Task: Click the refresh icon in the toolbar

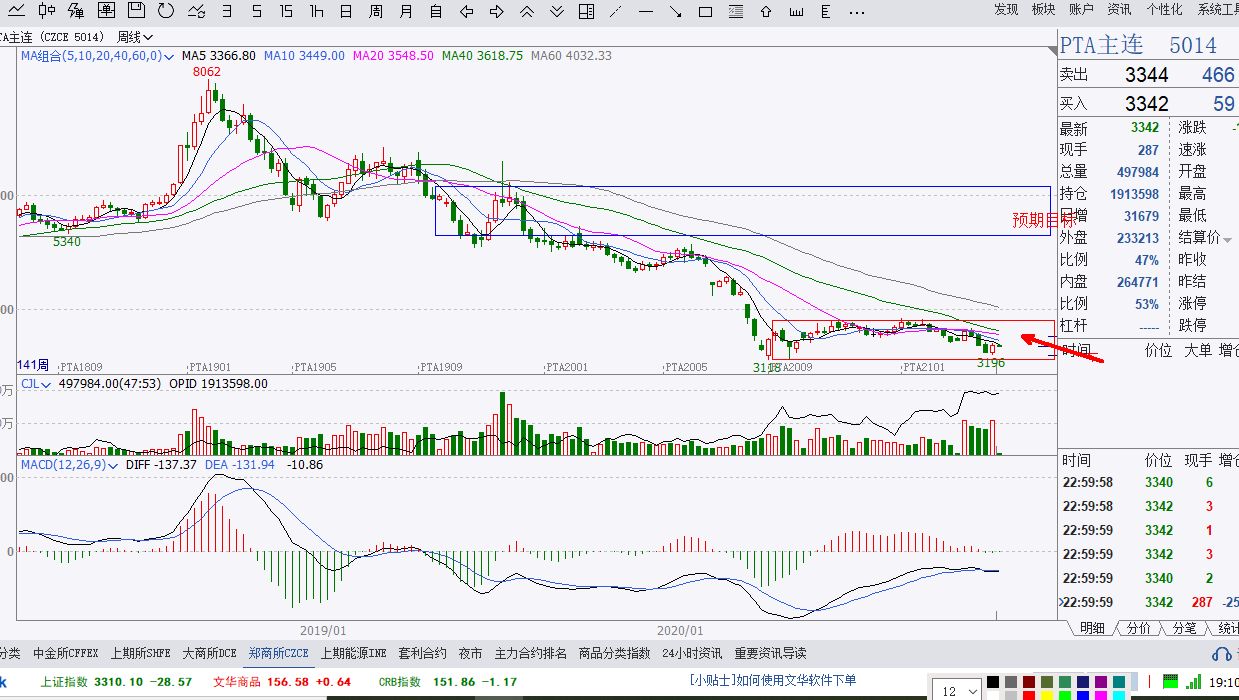Action: 166,11
